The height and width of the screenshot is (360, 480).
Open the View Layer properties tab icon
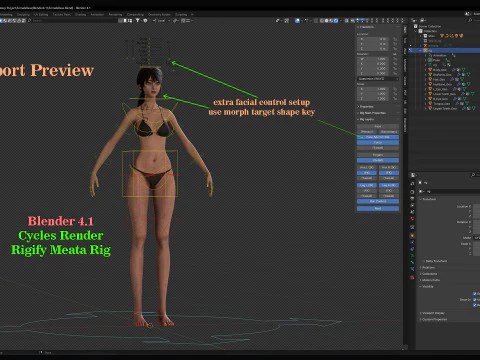(x=412, y=206)
